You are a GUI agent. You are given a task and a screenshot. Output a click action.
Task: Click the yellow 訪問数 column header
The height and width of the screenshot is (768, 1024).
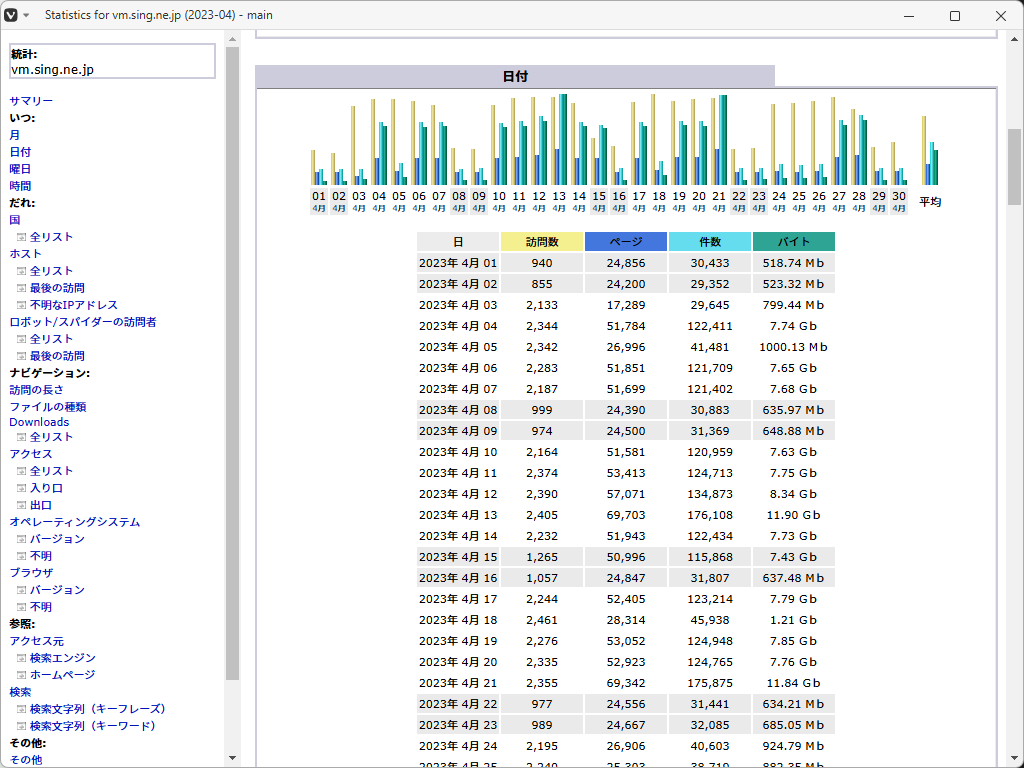542,242
